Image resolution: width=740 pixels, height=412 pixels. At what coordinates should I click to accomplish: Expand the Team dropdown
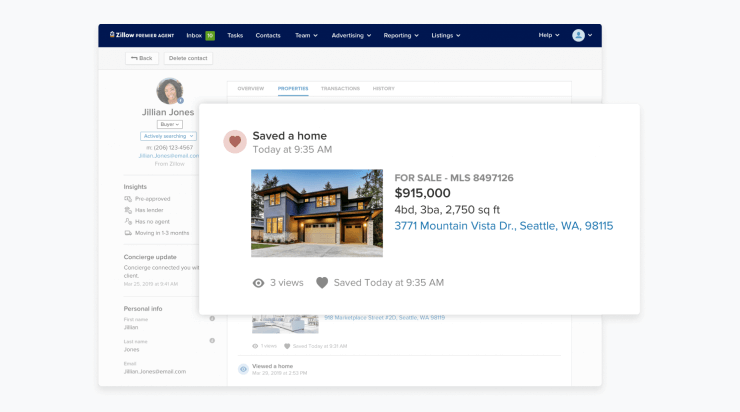[306, 35]
